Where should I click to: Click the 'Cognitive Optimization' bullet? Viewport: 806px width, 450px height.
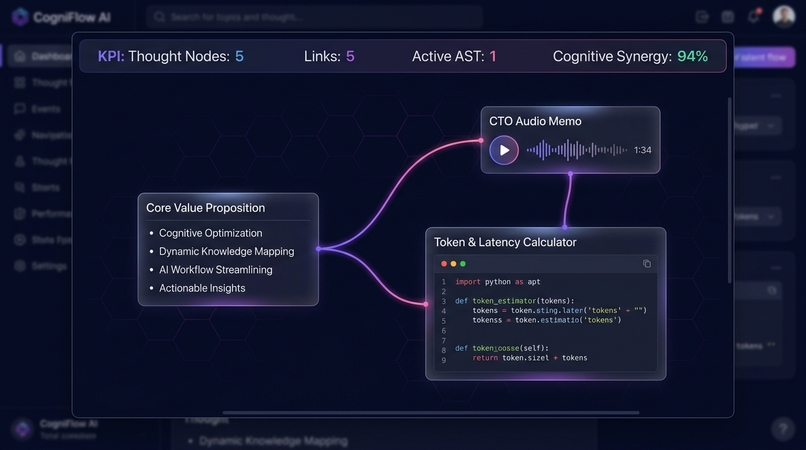tap(211, 233)
